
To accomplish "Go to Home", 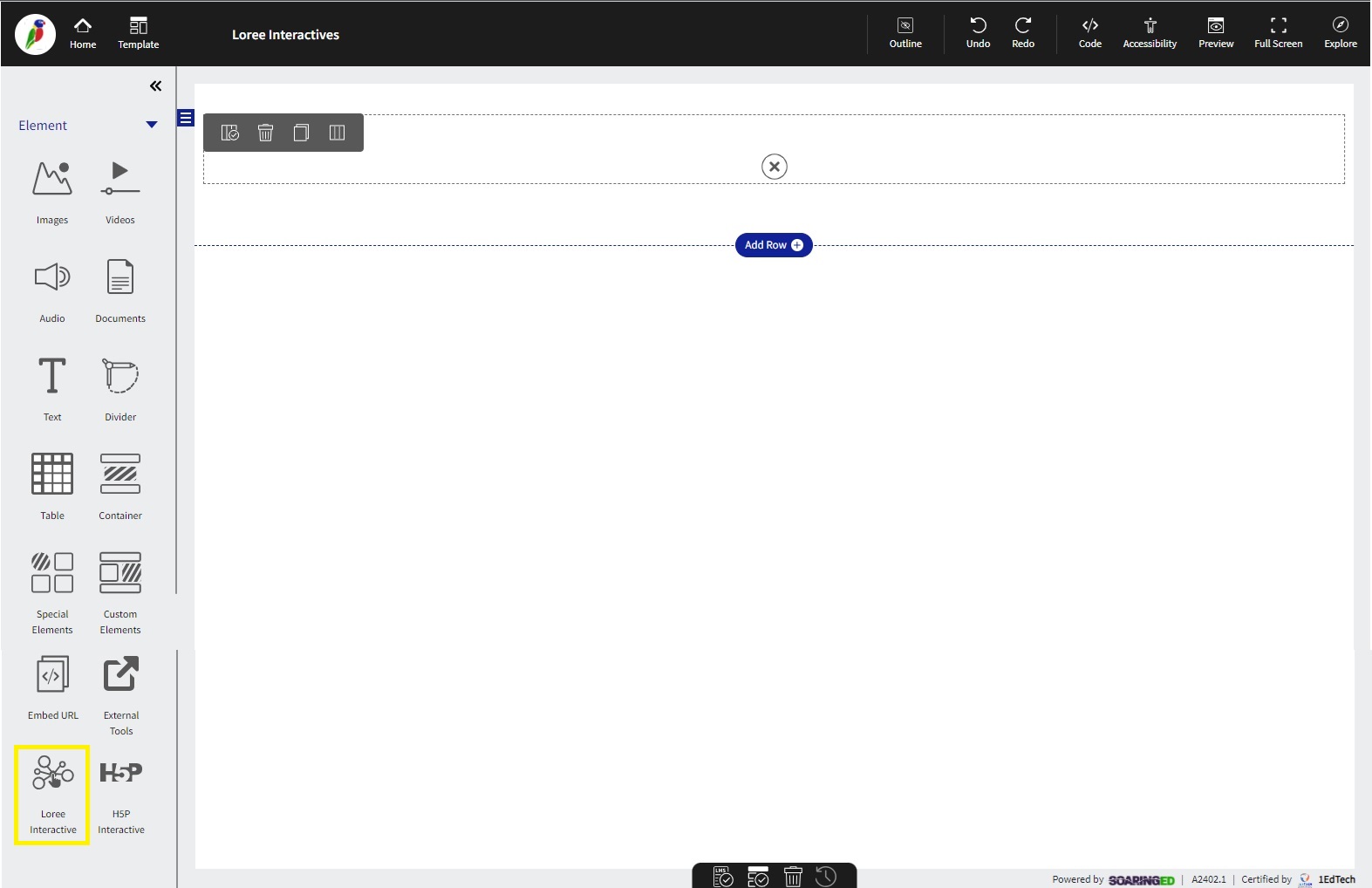I will point(83,33).
